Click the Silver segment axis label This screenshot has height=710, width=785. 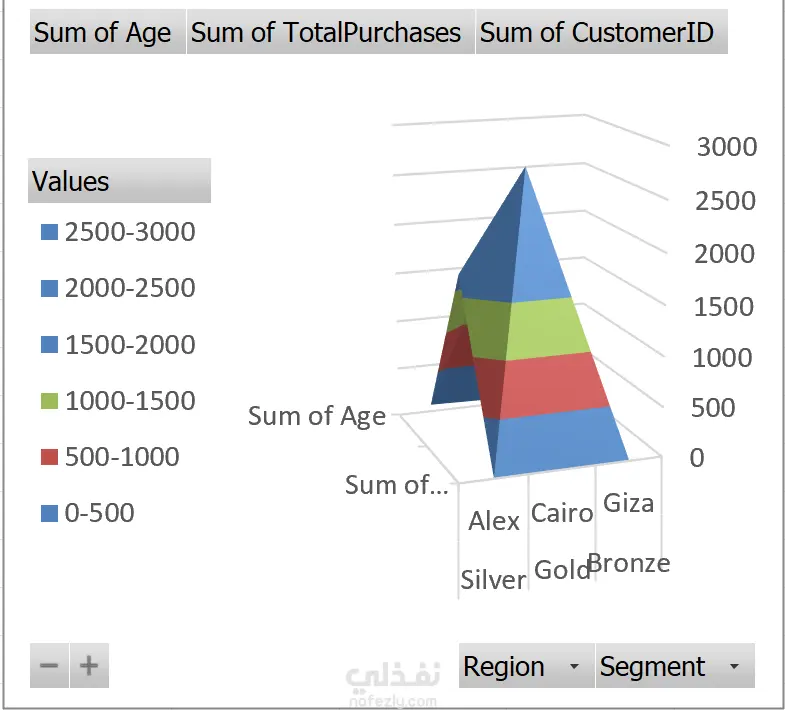pyautogui.click(x=493, y=580)
